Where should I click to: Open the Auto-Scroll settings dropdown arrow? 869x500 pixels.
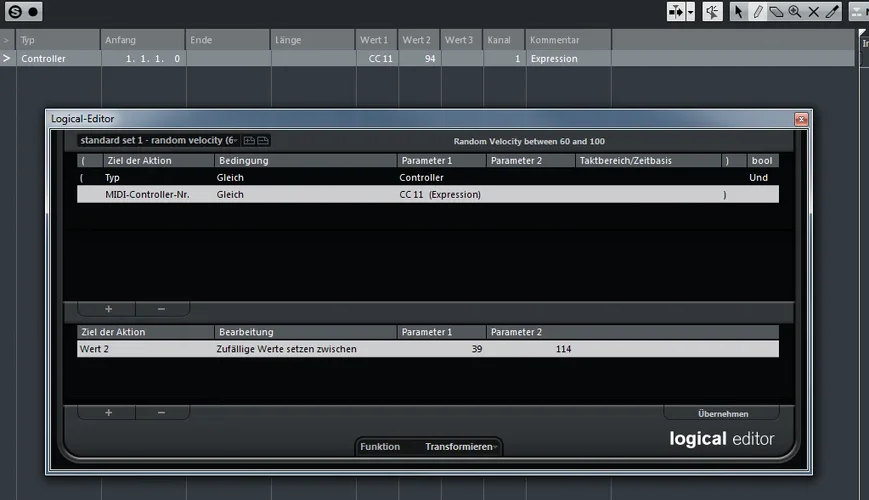(691, 12)
